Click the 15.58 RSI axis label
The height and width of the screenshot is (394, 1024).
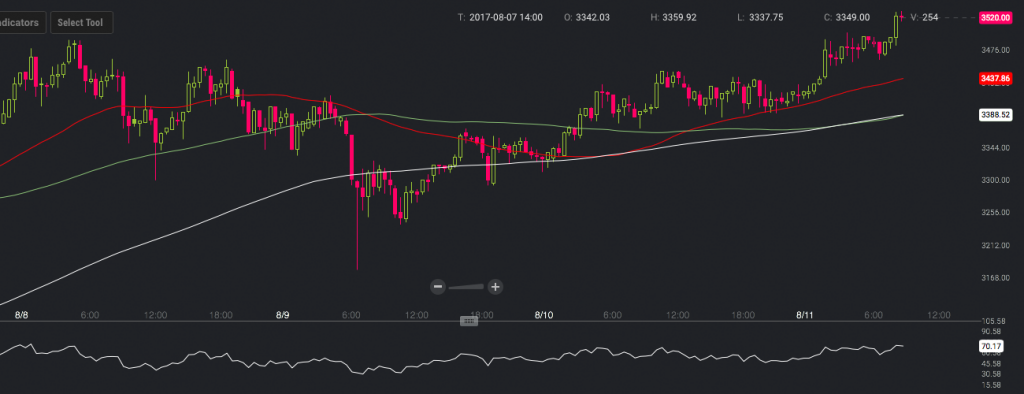[991, 384]
